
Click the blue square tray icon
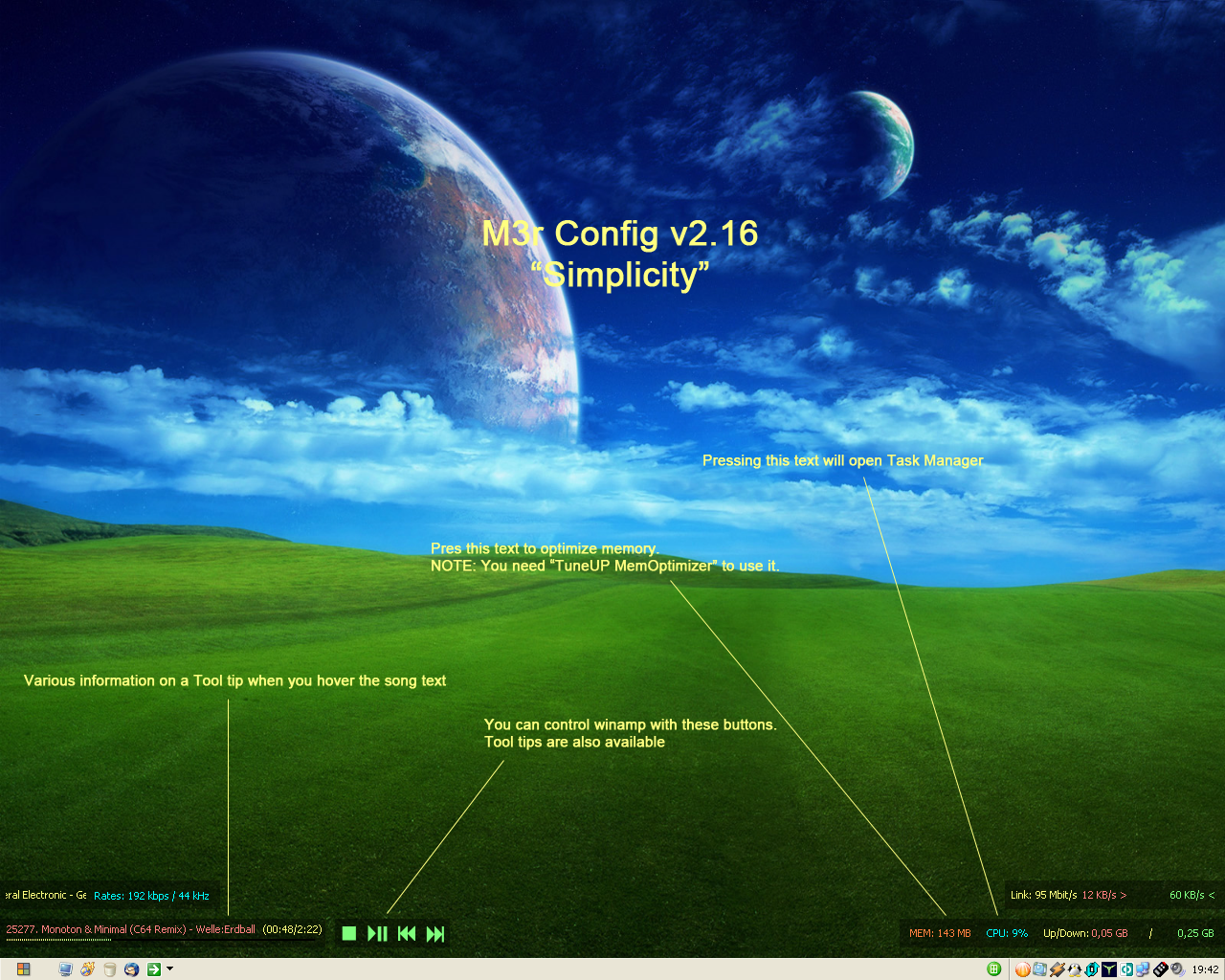point(1039,969)
